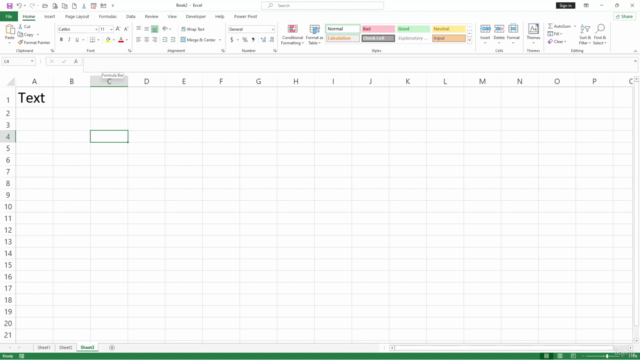The image size is (640, 360).
Task: Select column C header
Action: [109, 82]
